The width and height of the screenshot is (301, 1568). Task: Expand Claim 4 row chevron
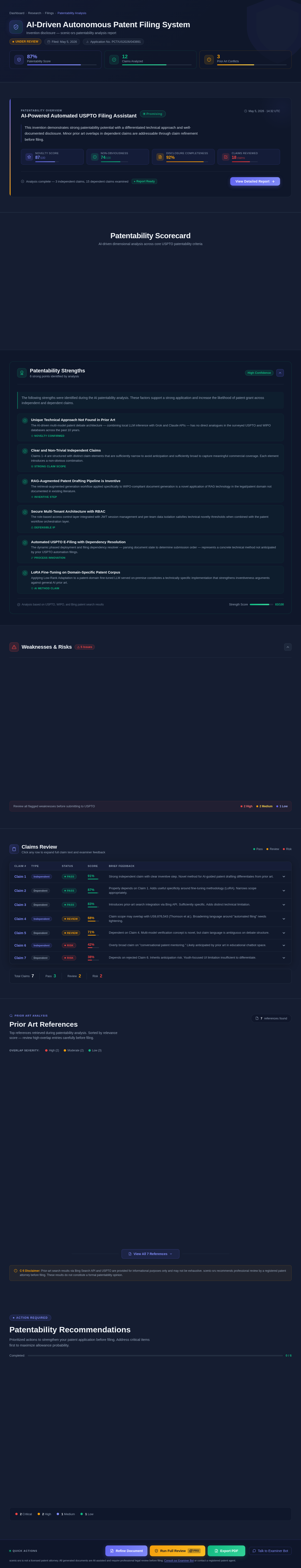click(x=283, y=919)
